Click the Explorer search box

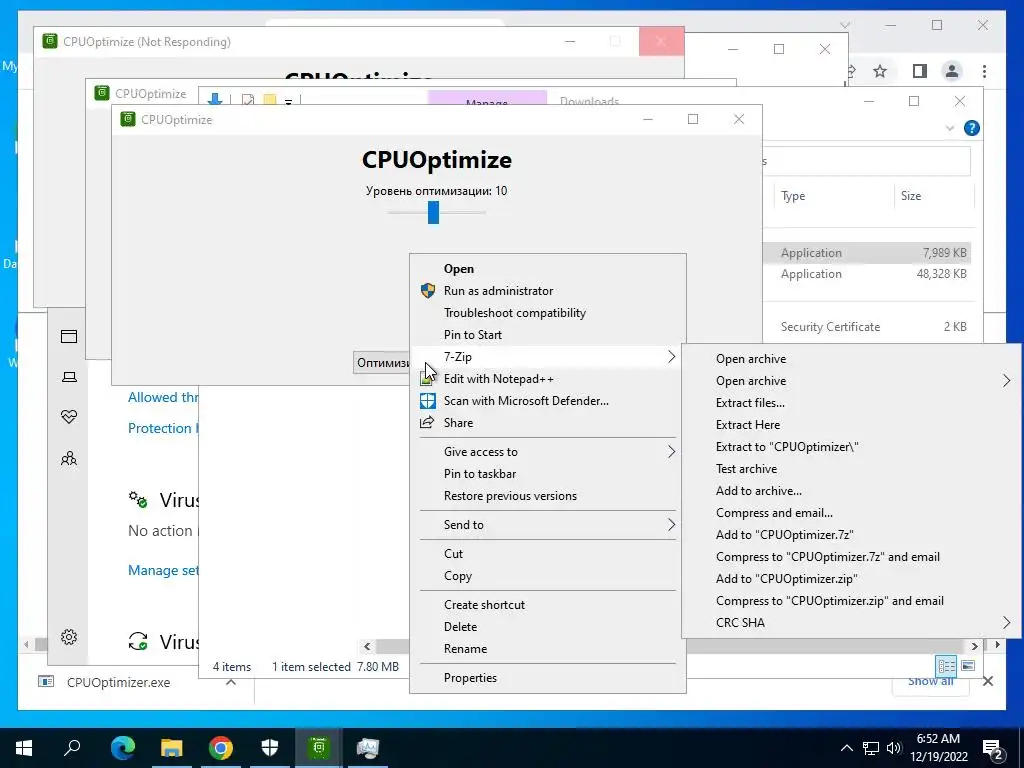pos(866,161)
